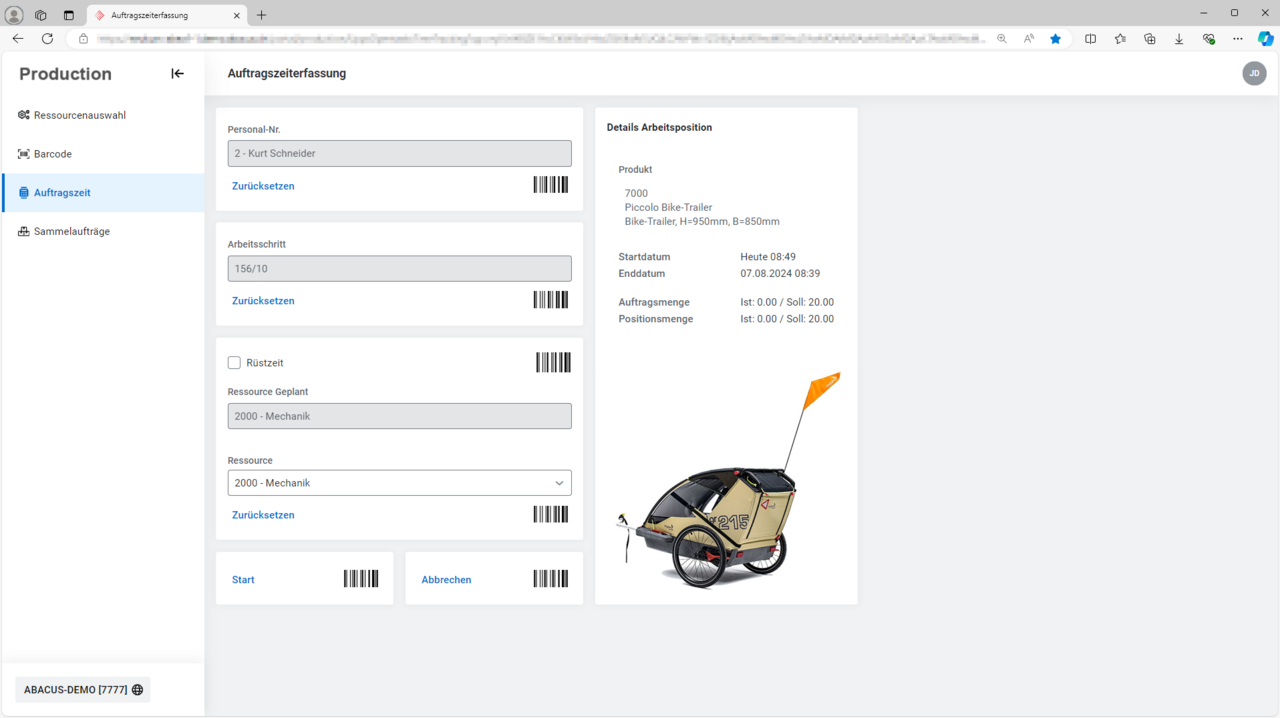Click the Abbrechen button

446,580
